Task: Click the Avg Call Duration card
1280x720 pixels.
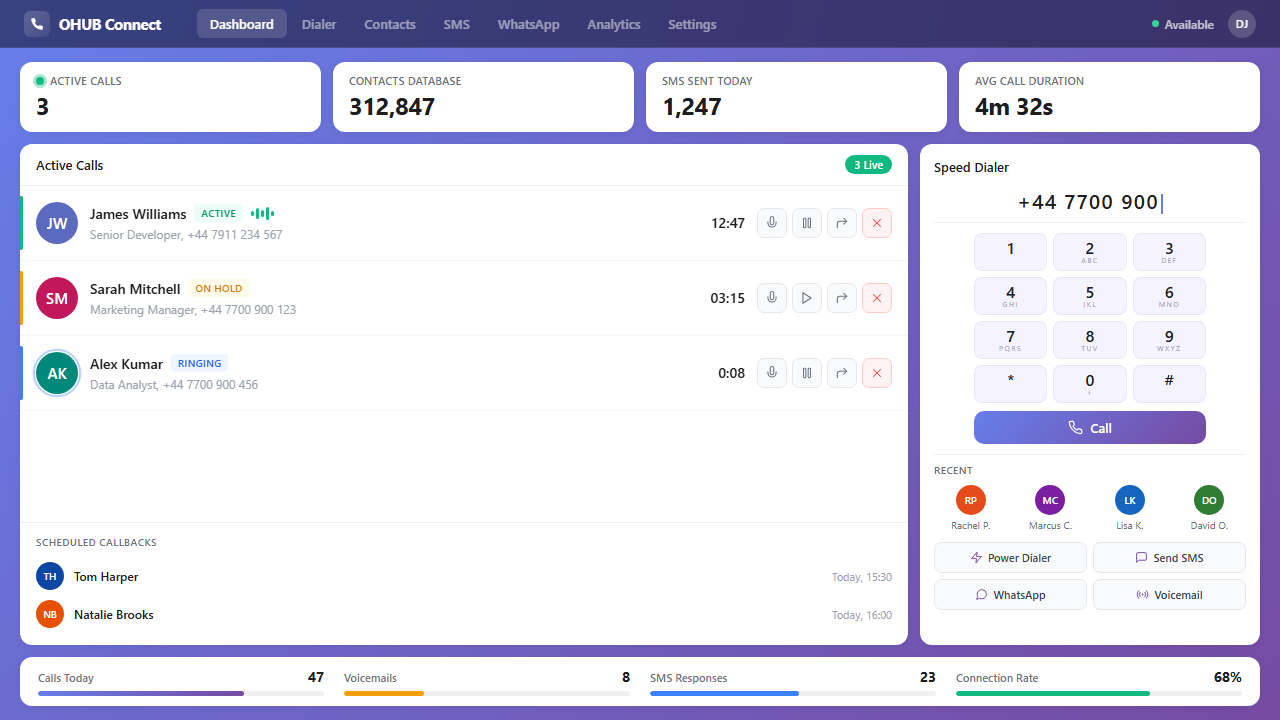Action: [x=1109, y=97]
